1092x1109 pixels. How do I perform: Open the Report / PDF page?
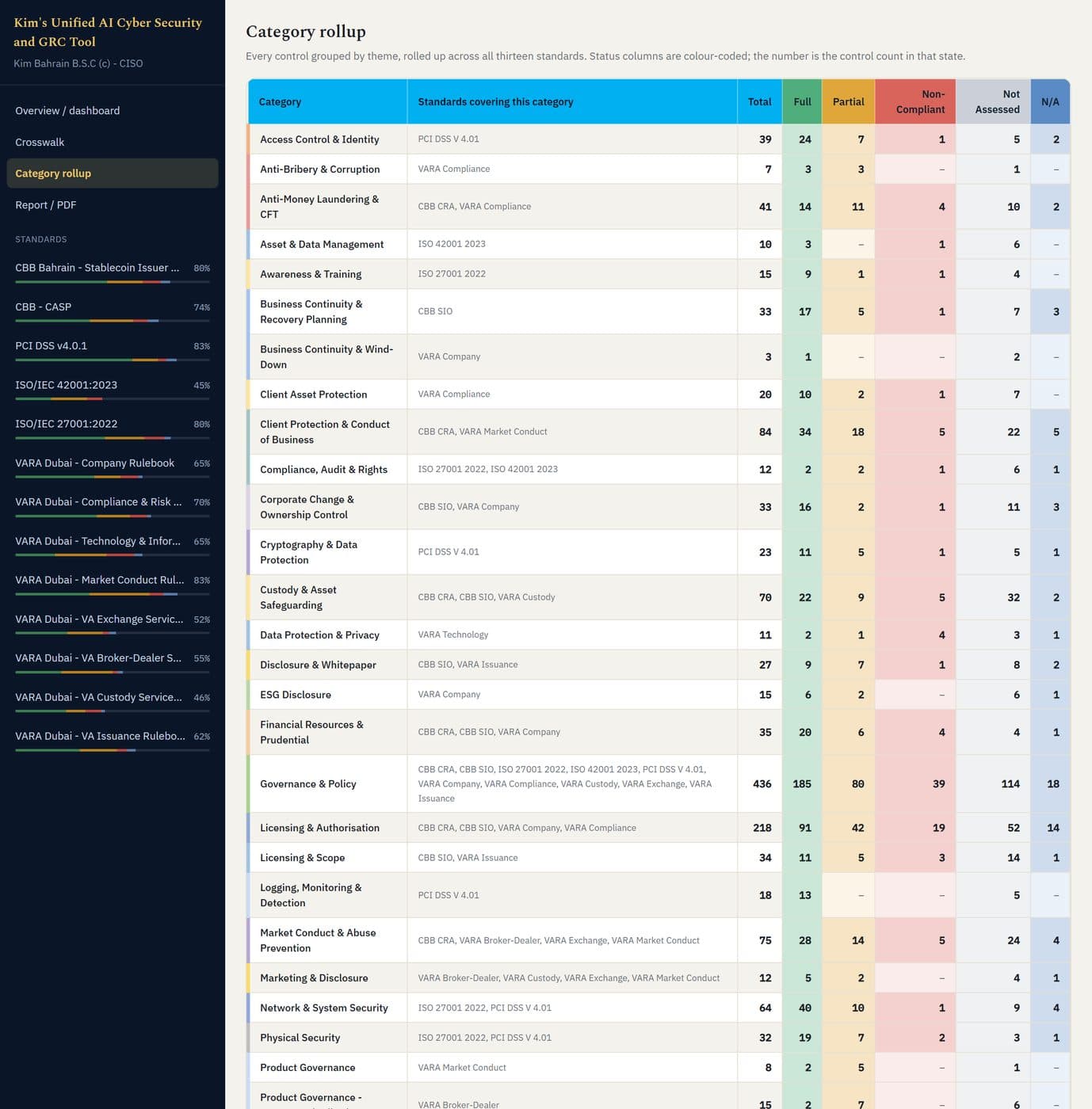coord(113,205)
